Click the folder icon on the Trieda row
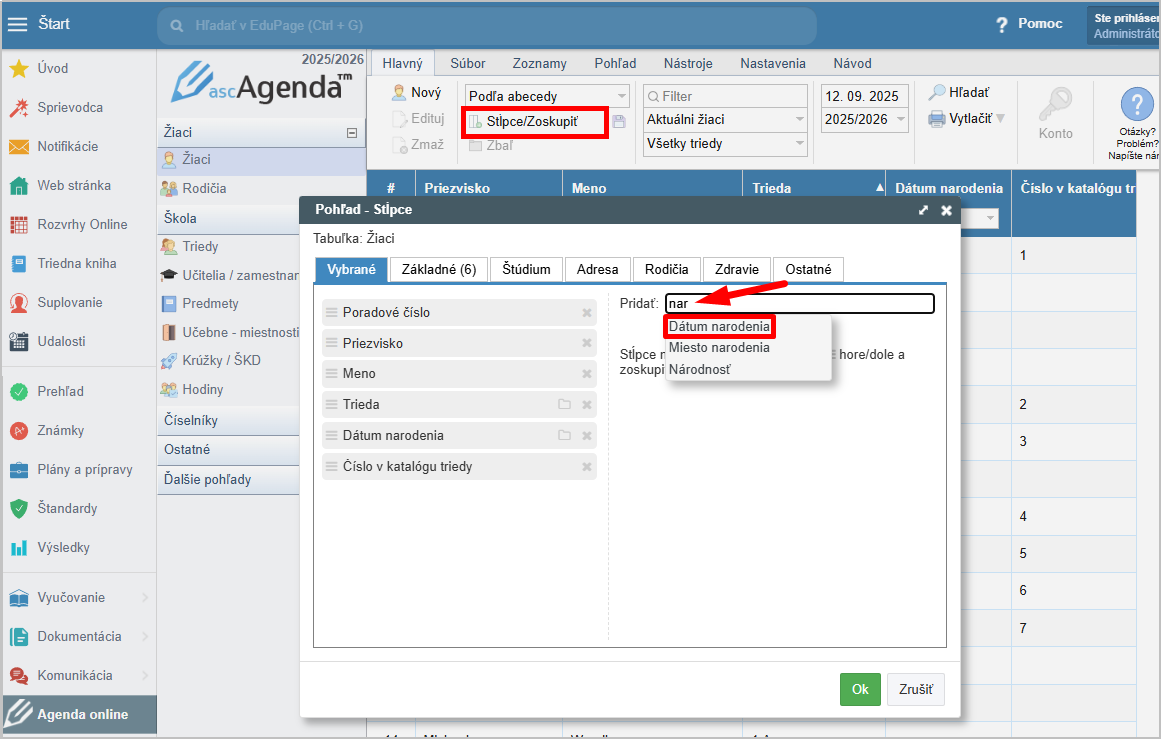 (564, 405)
